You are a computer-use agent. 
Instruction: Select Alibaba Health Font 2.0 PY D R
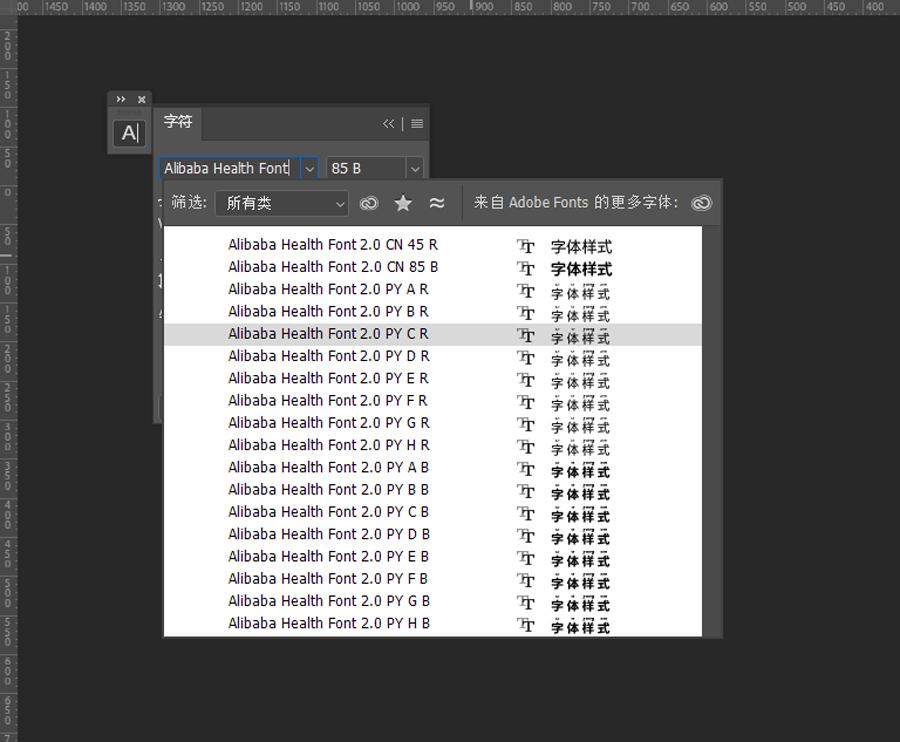pyautogui.click(x=433, y=357)
